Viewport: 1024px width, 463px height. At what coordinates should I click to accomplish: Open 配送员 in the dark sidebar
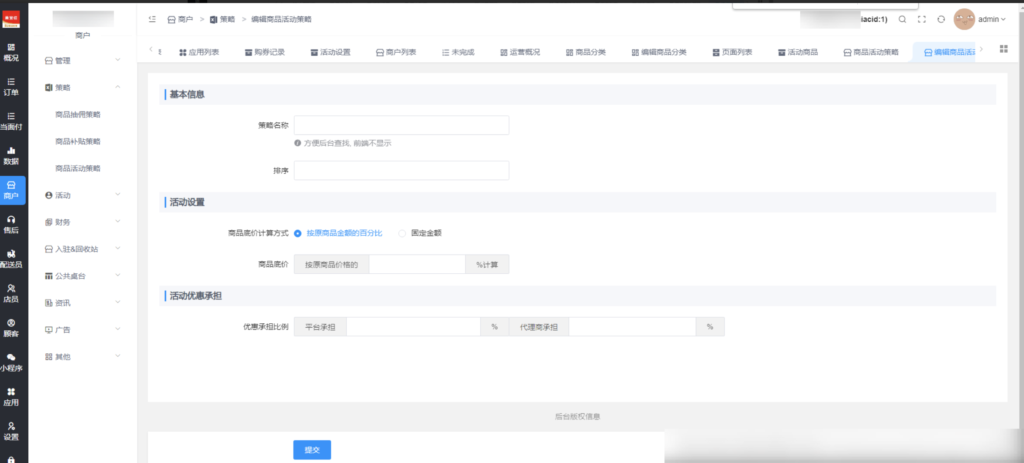point(11,259)
